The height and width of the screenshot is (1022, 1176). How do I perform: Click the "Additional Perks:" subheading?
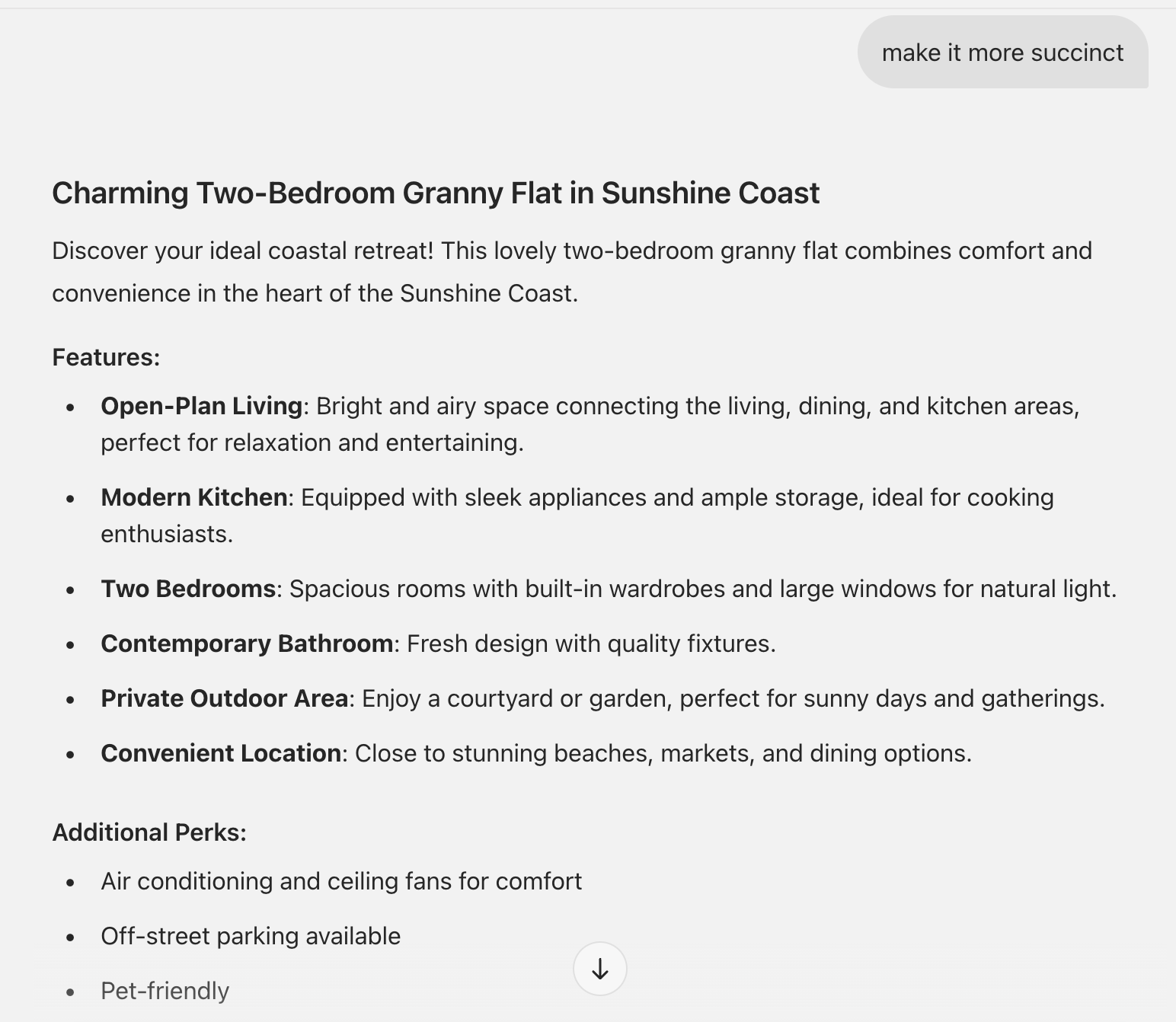coord(149,832)
